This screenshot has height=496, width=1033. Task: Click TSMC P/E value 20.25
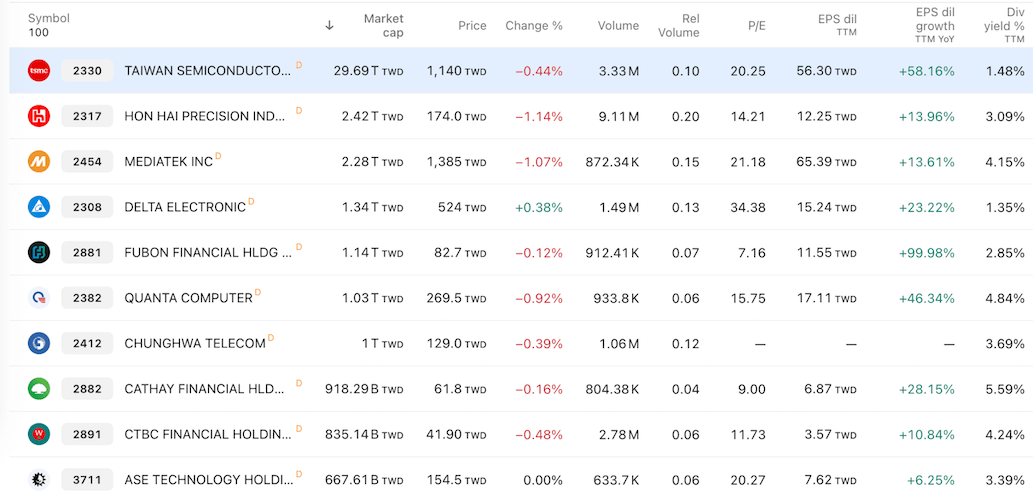(x=748, y=70)
